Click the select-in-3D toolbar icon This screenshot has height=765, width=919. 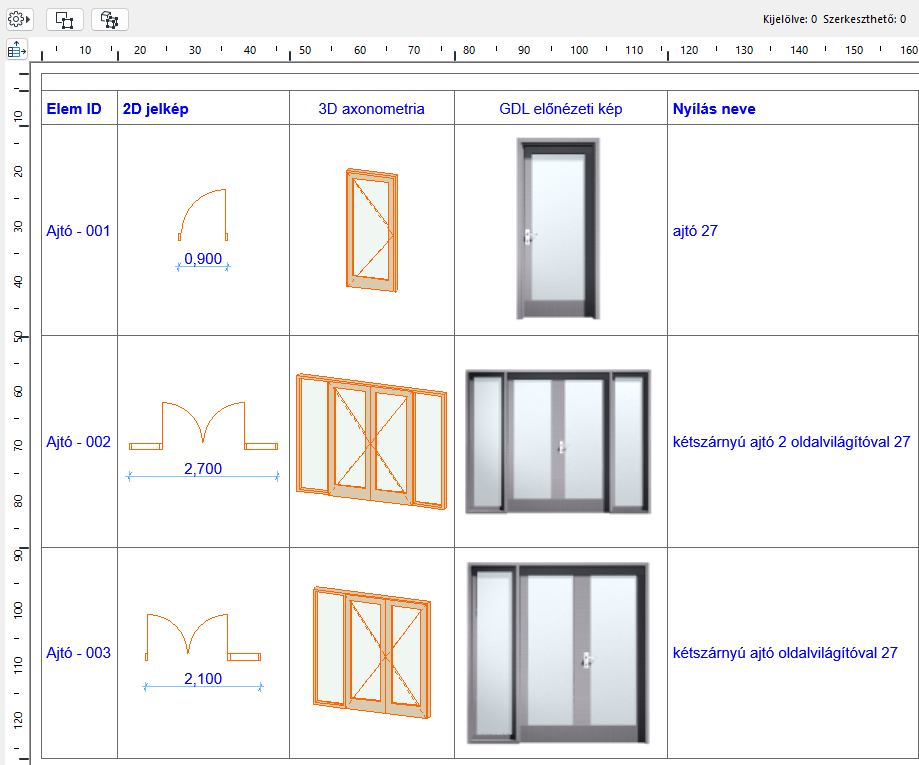tap(110, 19)
